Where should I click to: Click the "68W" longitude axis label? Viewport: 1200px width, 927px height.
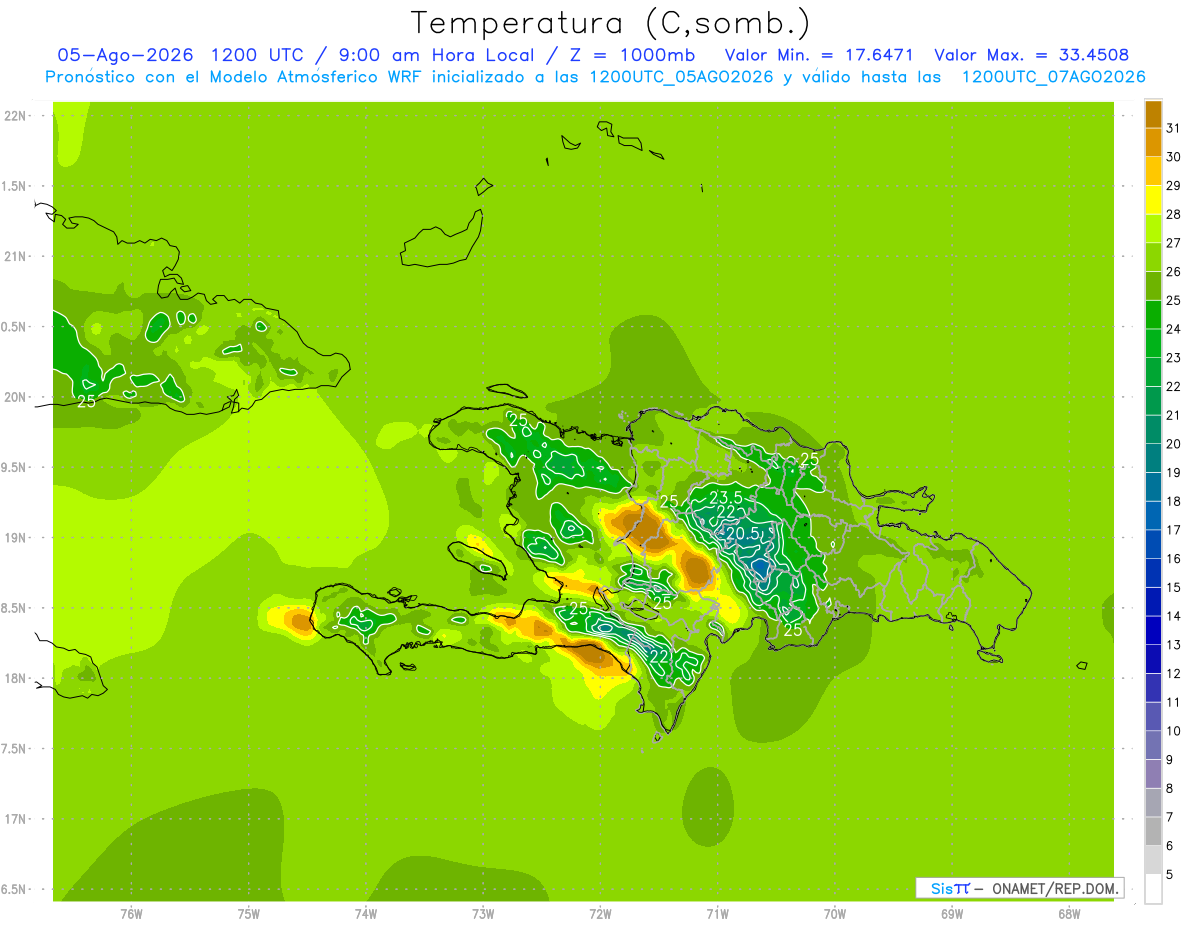coord(1069,914)
